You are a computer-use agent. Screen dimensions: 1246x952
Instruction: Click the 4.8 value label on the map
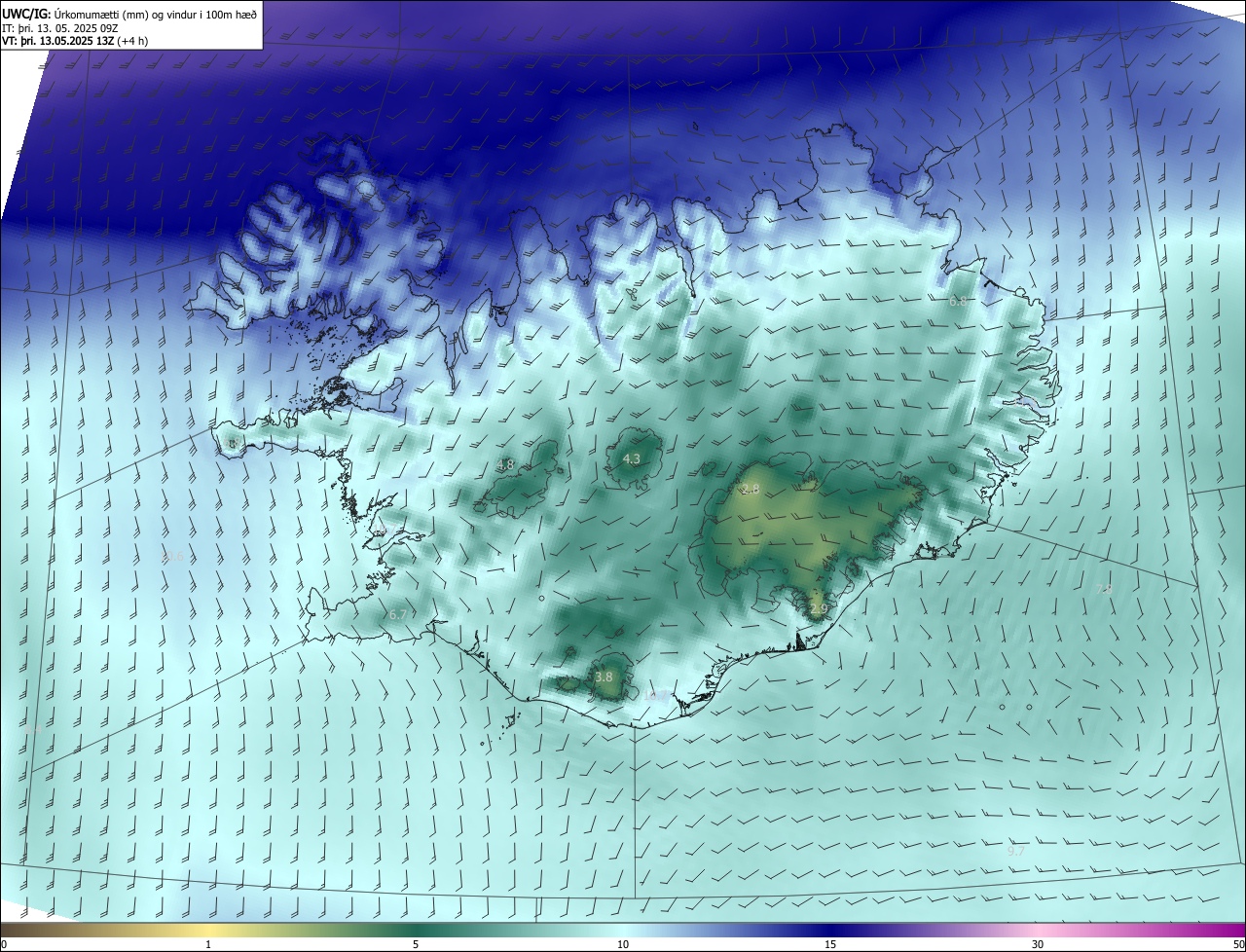coord(505,465)
